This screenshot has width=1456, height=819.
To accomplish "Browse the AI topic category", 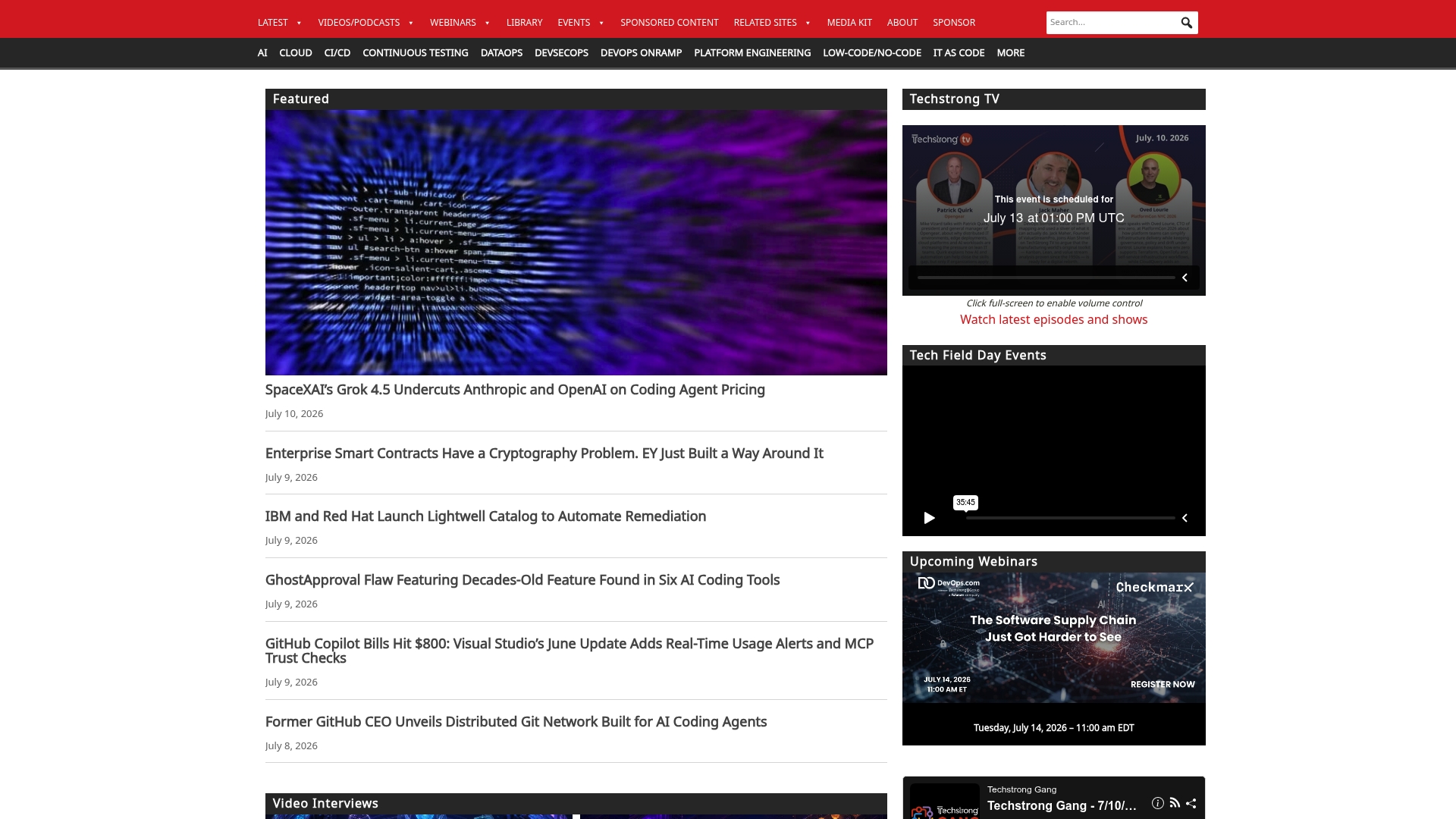I will (262, 53).
